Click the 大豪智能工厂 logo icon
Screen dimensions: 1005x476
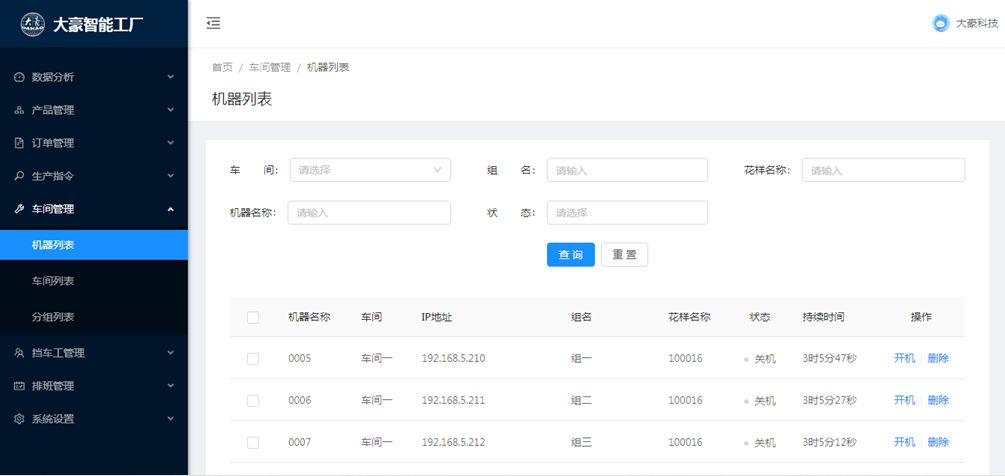pos(33,23)
